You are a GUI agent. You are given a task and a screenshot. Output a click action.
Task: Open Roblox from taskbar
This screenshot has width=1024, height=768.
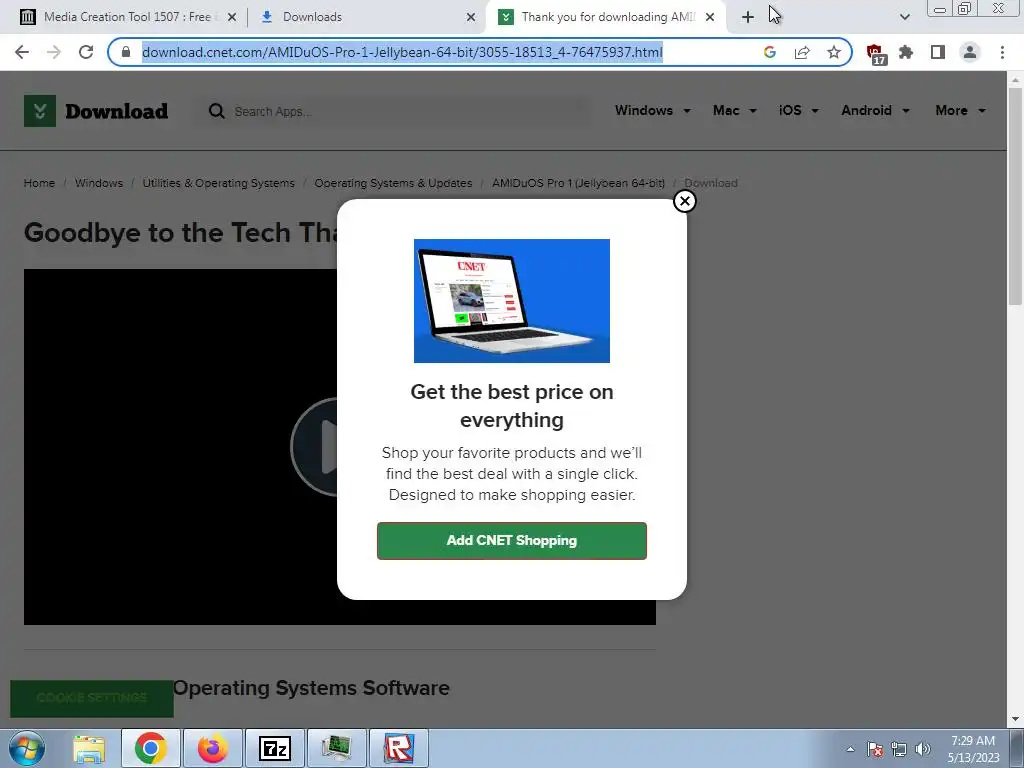(x=399, y=748)
